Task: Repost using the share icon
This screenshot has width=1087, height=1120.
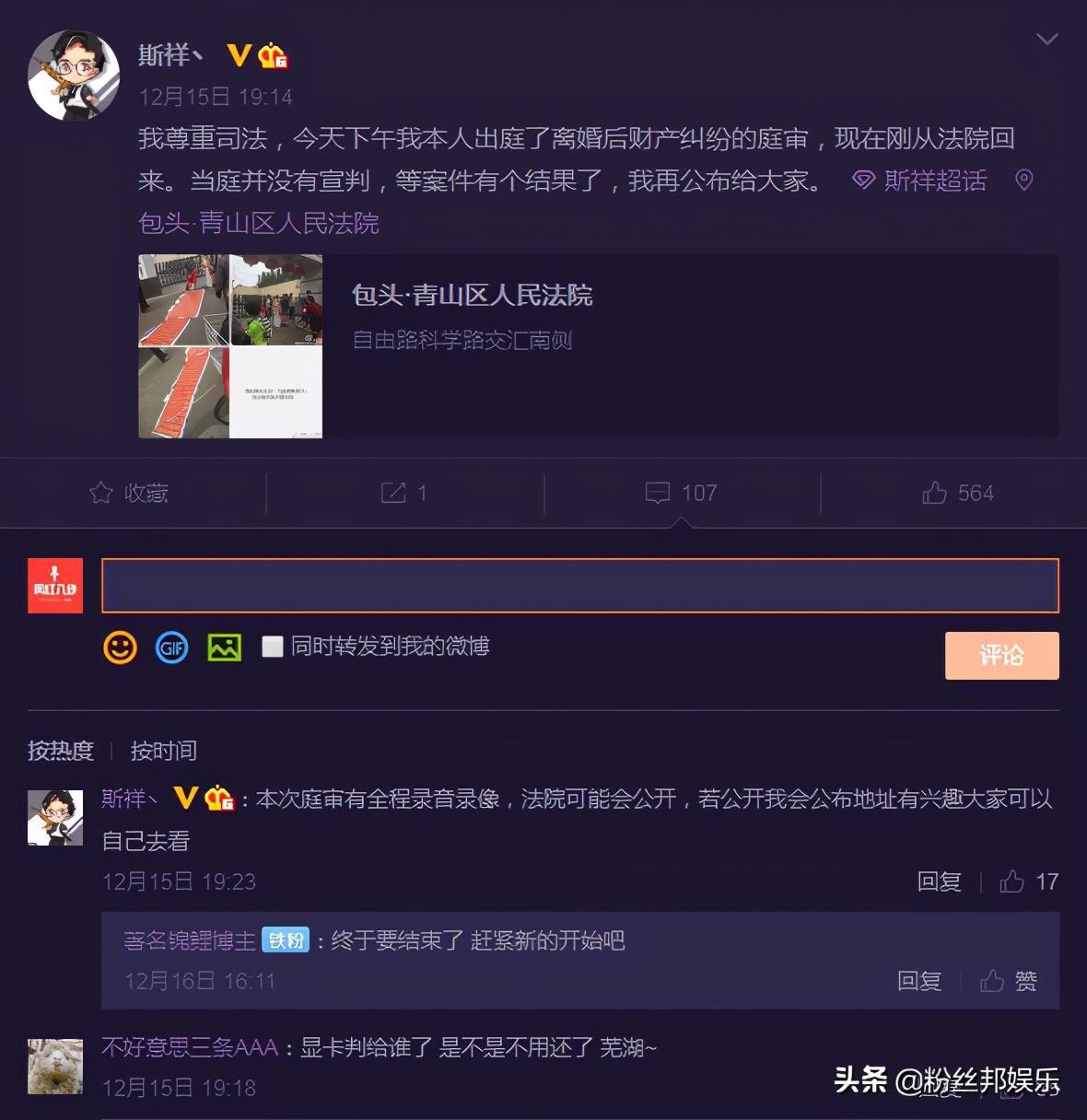Action: pos(404,493)
